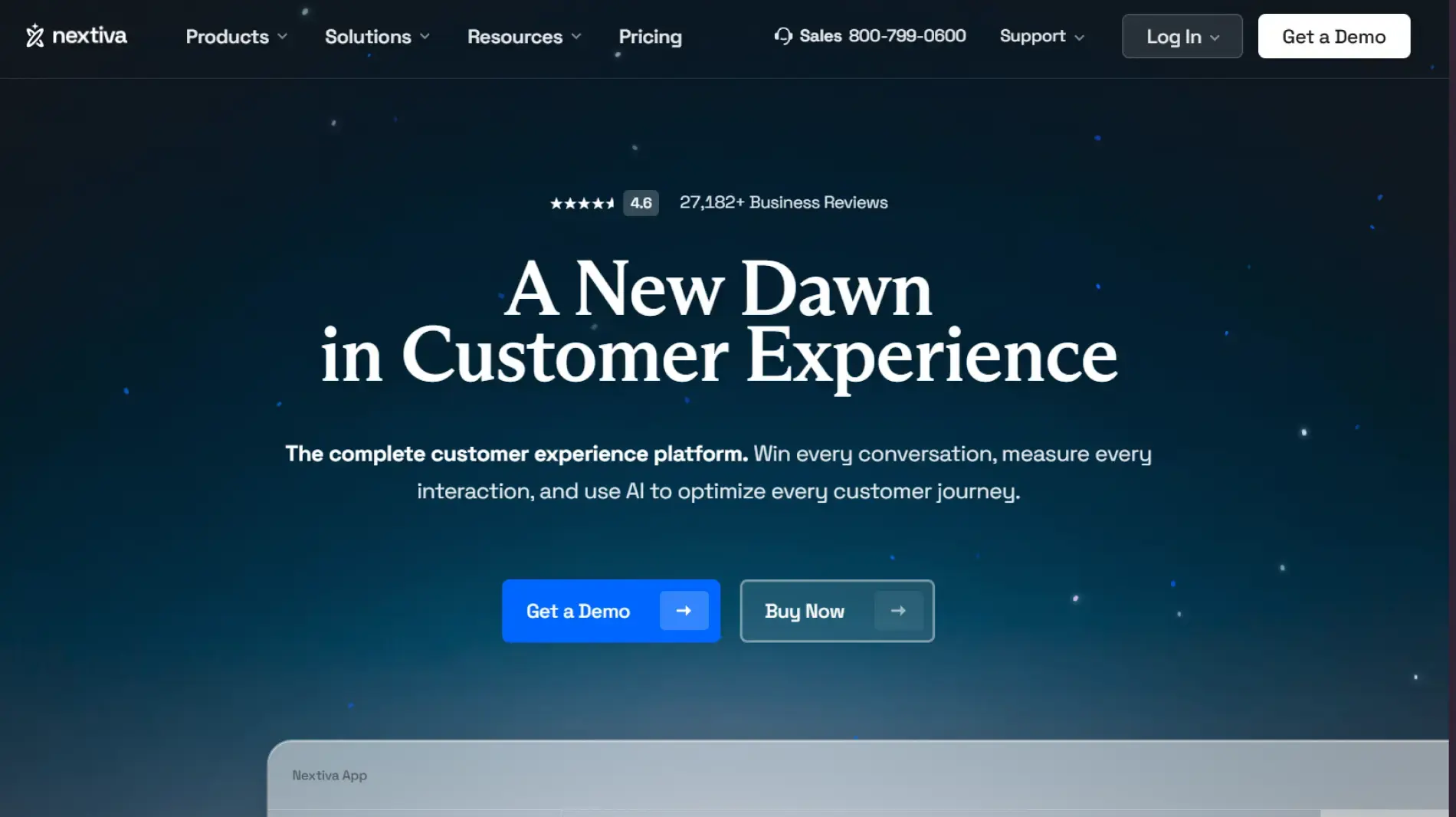Click the arrow icon in Buy Now button

[898, 611]
